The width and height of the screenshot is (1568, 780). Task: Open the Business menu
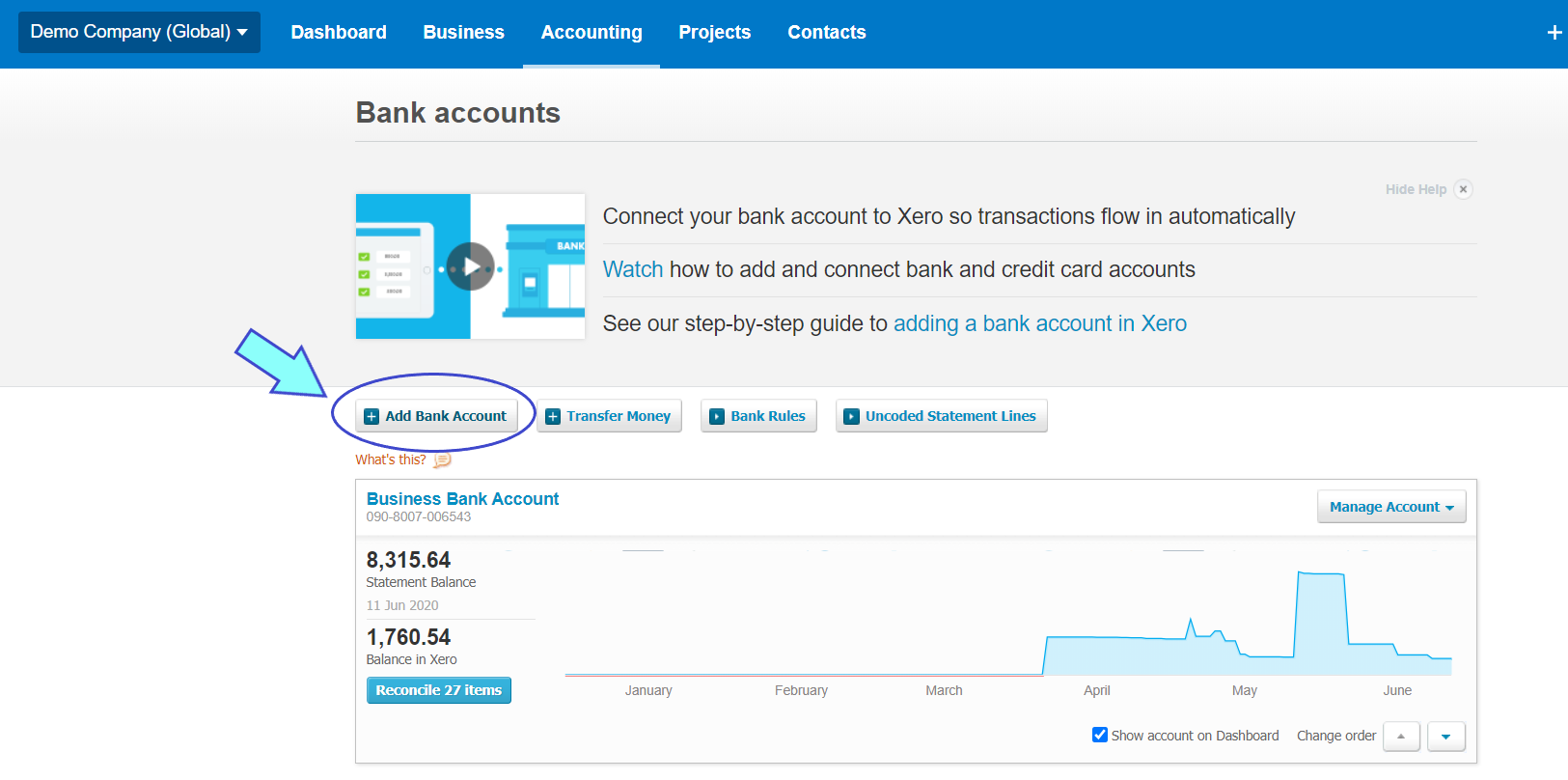[463, 32]
